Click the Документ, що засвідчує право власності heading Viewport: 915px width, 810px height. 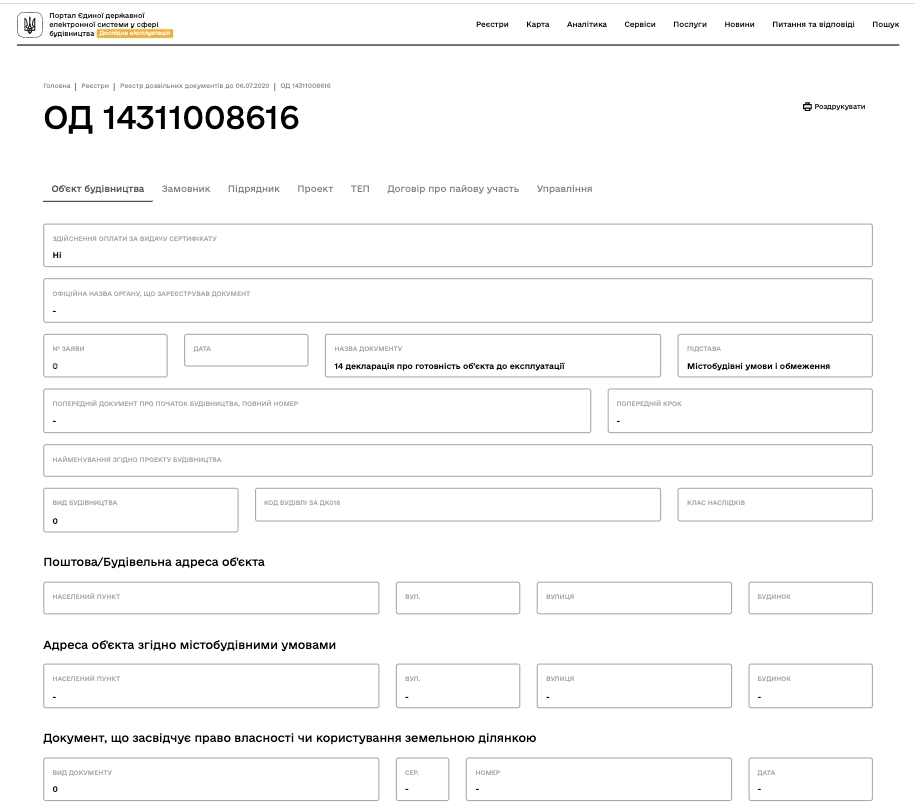[x=289, y=738]
